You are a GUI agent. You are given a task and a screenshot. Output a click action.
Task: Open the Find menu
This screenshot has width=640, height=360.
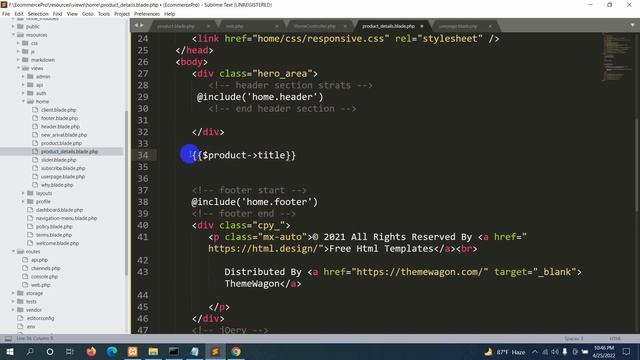coord(58,13)
